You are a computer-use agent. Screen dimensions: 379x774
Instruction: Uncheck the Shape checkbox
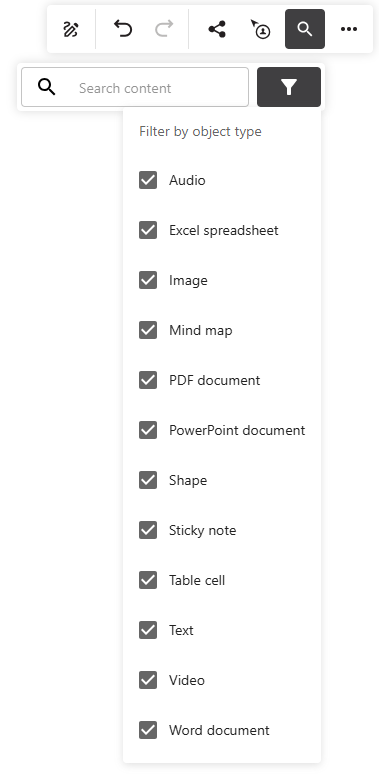148,480
